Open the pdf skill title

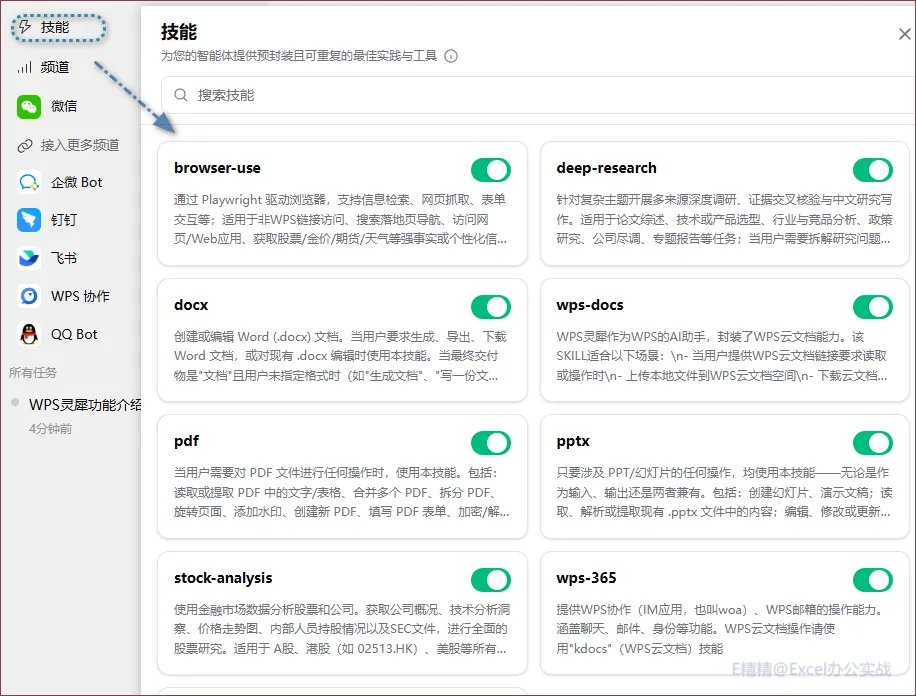tap(186, 441)
